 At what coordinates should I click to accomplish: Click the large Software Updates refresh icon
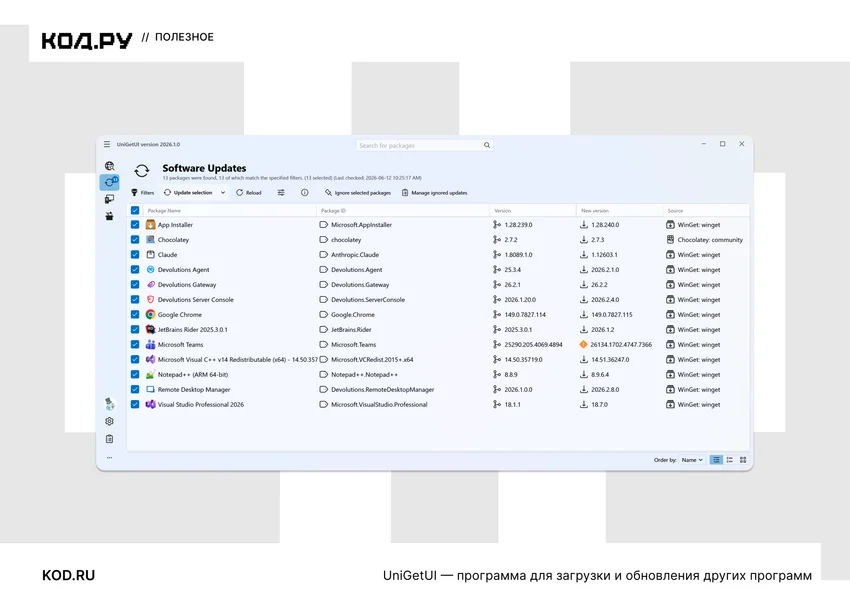(142, 171)
